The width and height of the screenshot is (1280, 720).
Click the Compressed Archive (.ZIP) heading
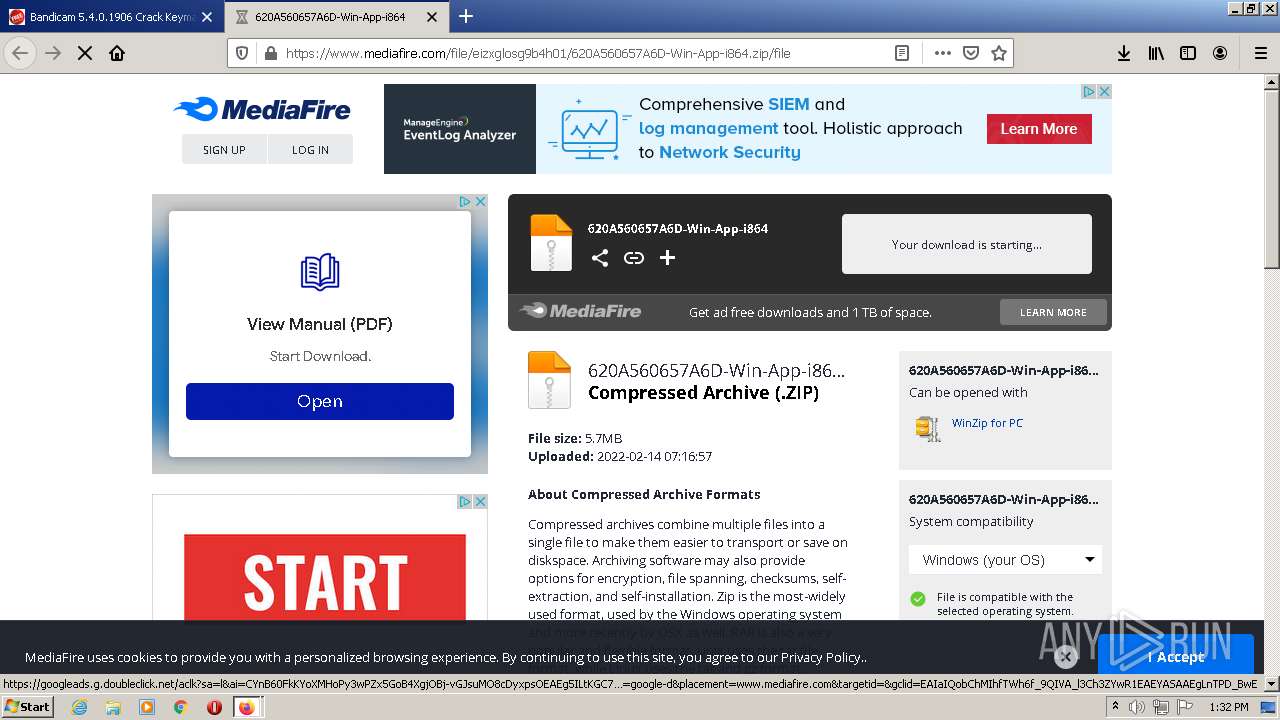pos(703,393)
